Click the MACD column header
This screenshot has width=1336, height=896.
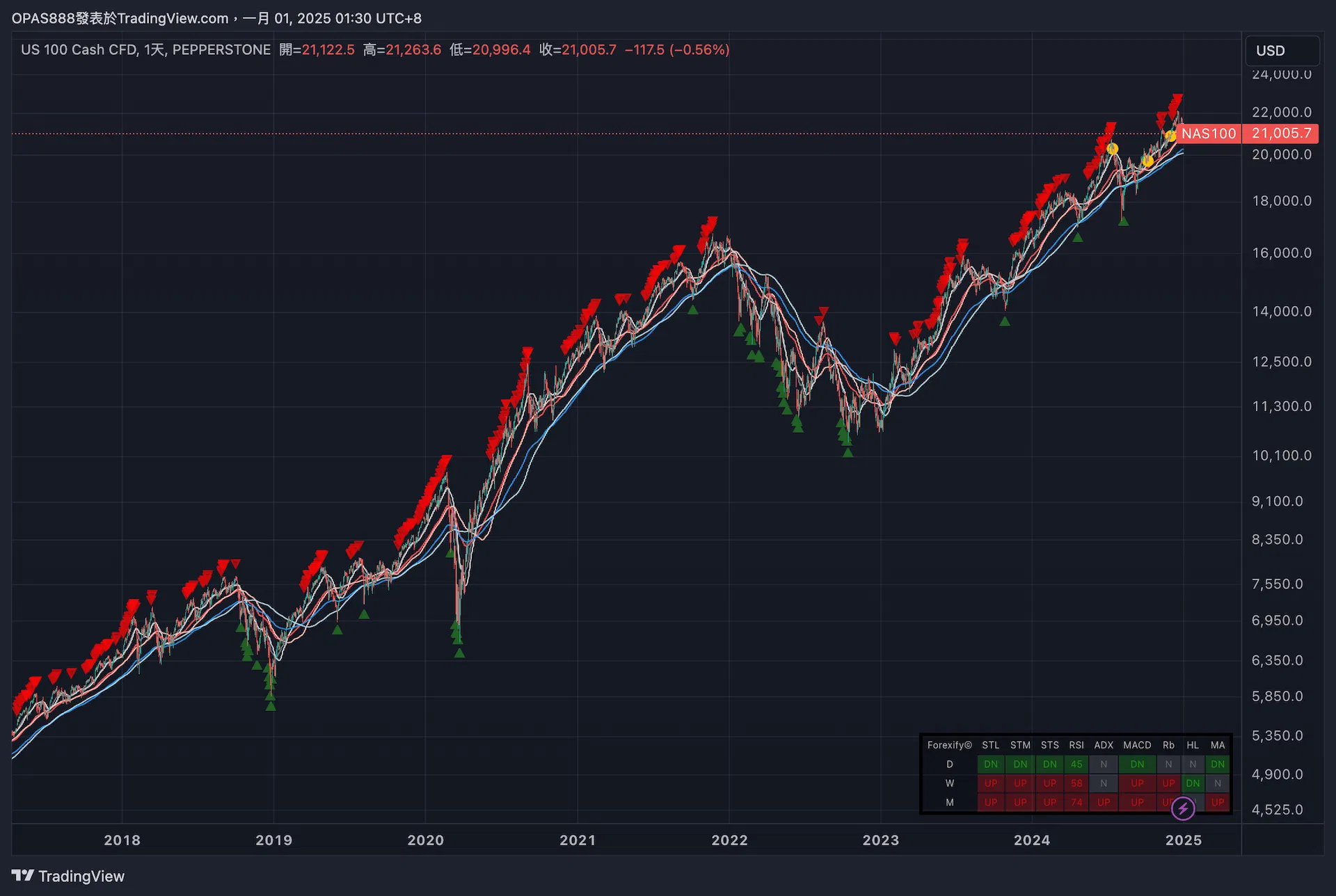[1137, 745]
